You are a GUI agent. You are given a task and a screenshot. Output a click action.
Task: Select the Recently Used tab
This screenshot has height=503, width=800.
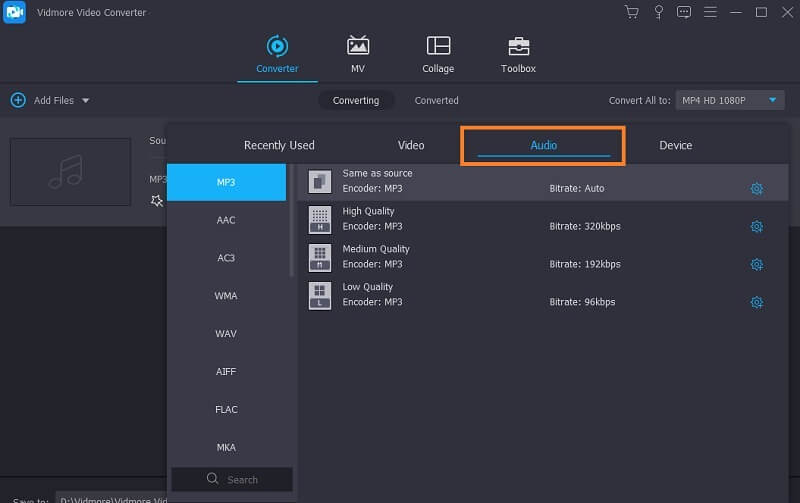click(x=279, y=145)
